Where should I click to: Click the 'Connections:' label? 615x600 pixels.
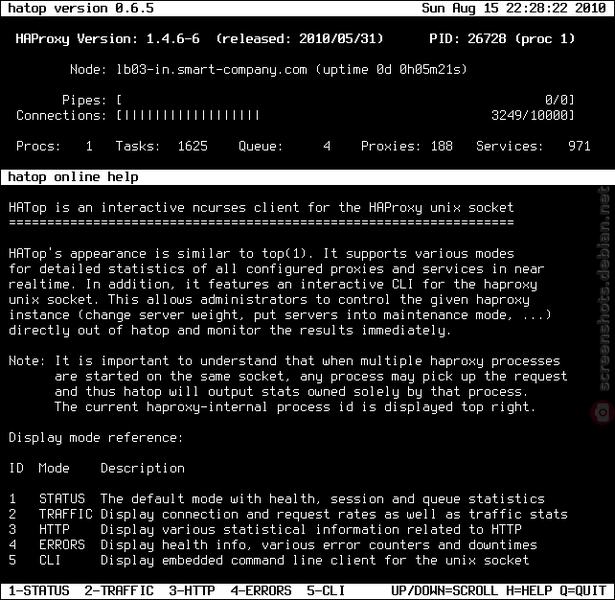click(x=61, y=115)
